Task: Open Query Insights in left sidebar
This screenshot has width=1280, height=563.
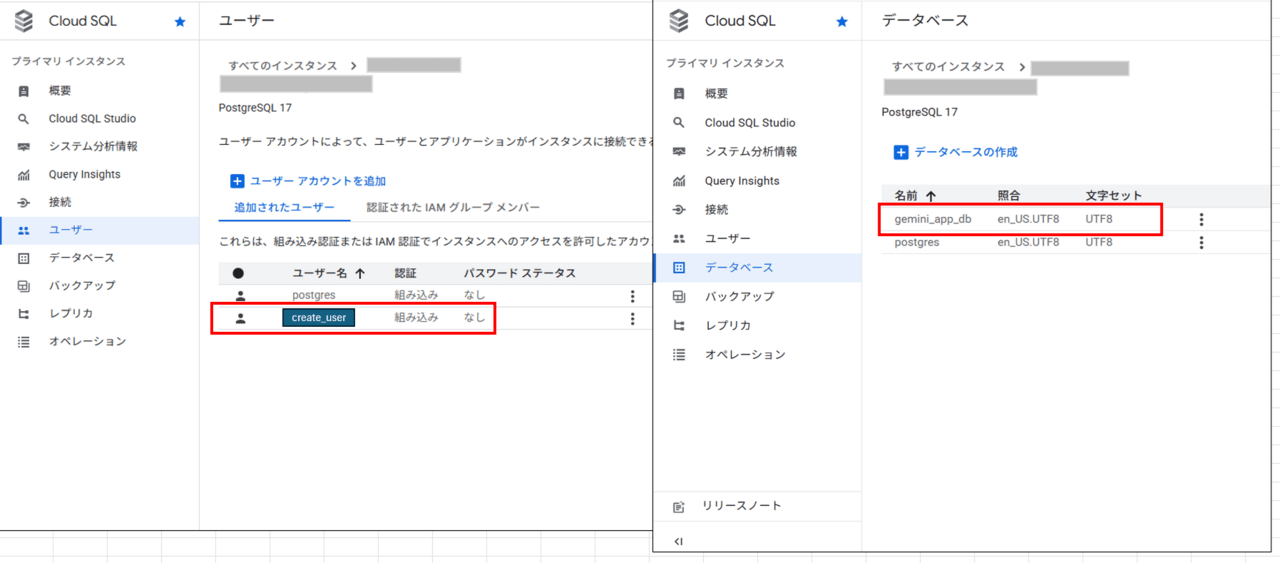Action: [84, 174]
